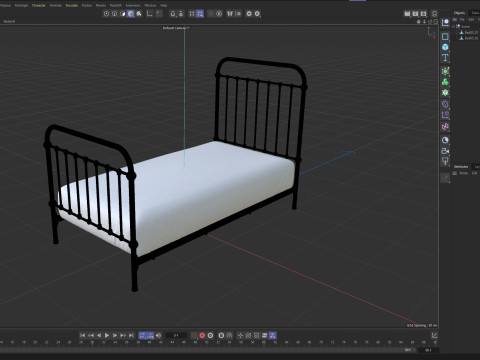
Task: Open the Simulate menu
Action: click(72, 5)
